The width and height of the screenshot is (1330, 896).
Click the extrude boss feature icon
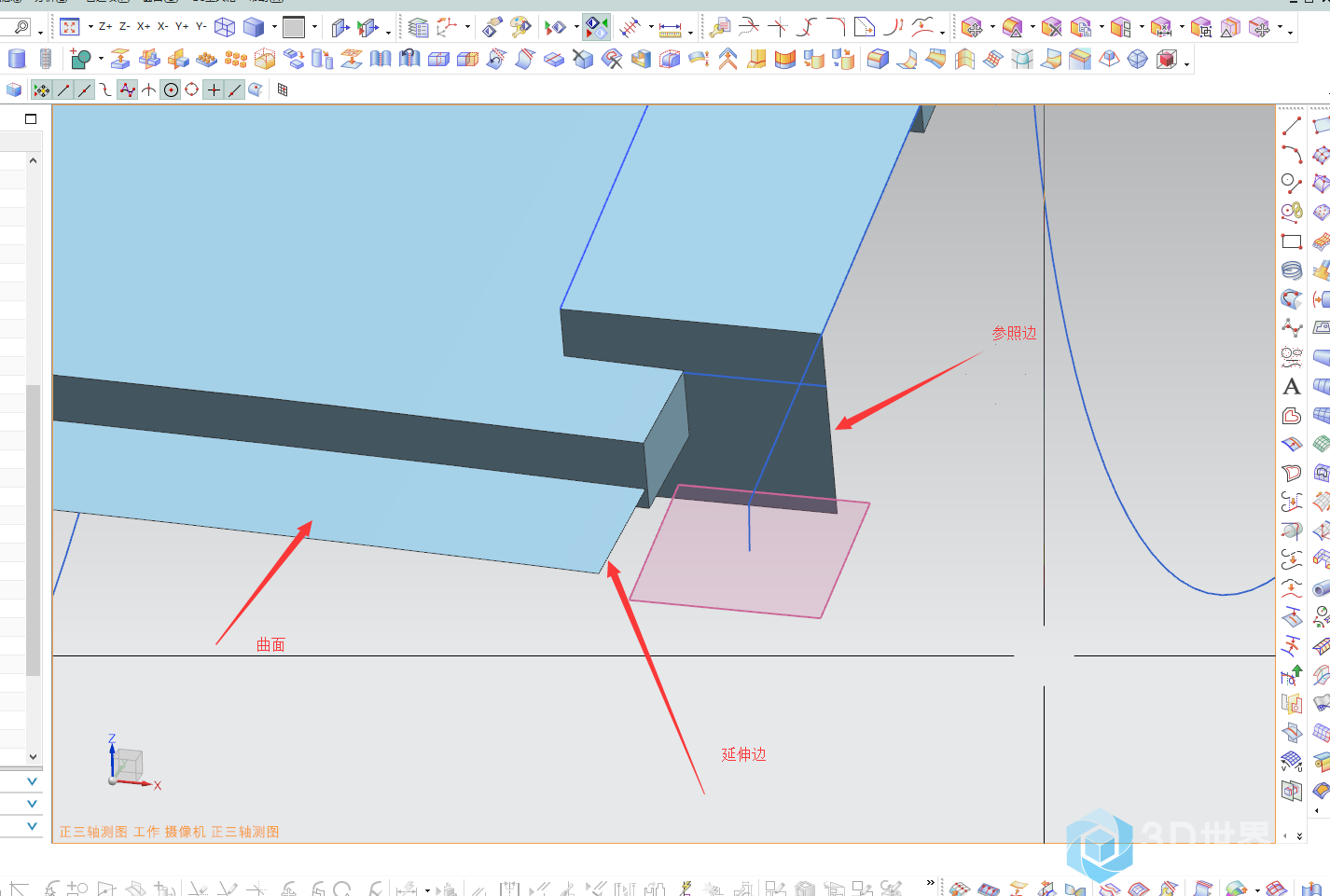[120, 60]
